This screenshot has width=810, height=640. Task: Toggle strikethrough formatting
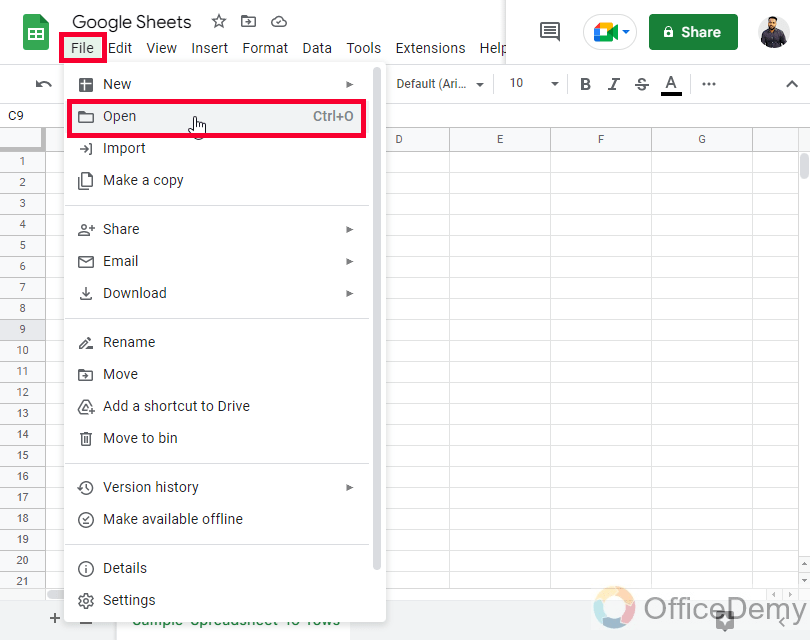[x=641, y=84]
